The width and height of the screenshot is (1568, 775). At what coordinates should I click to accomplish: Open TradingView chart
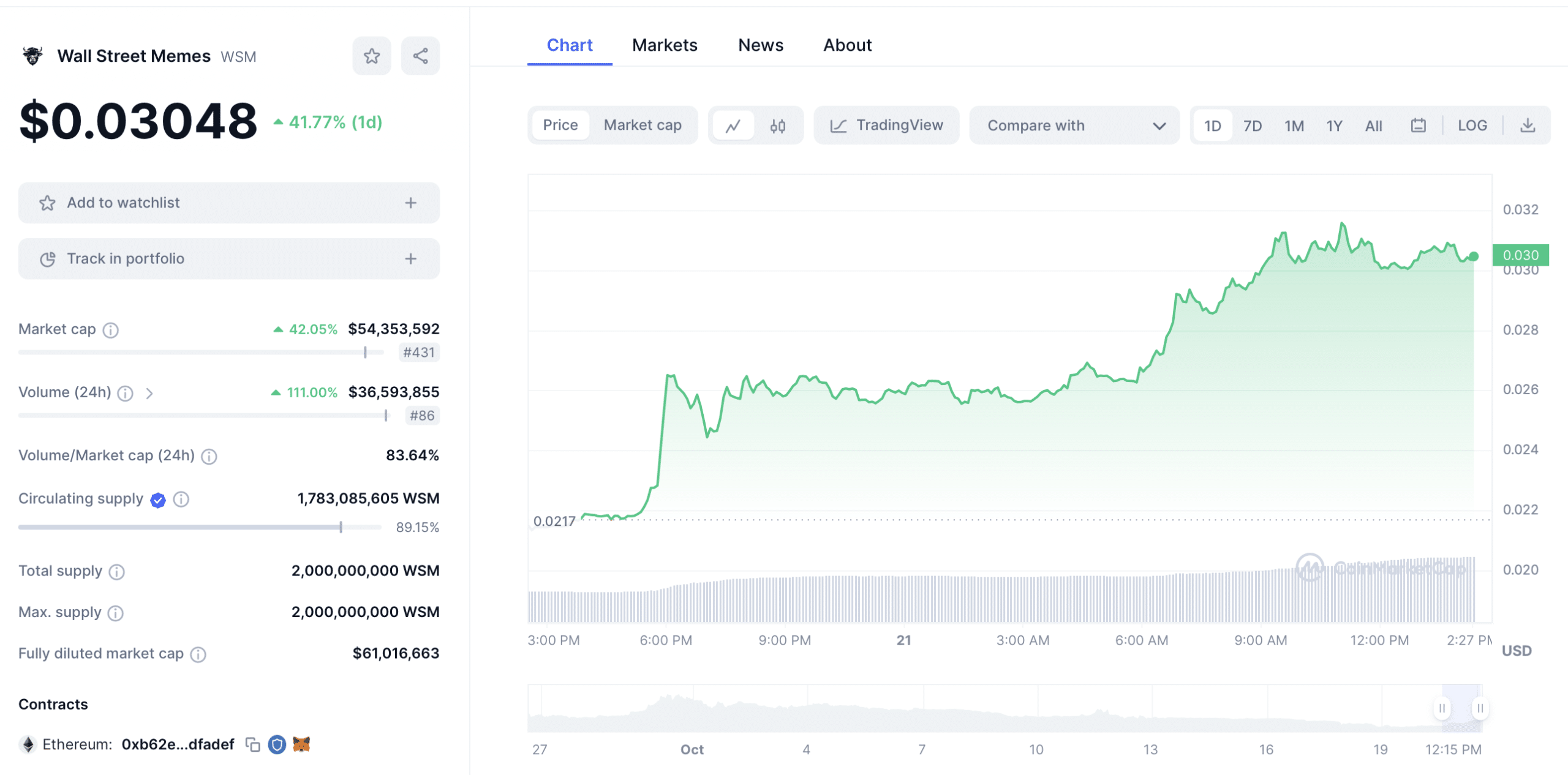click(886, 125)
